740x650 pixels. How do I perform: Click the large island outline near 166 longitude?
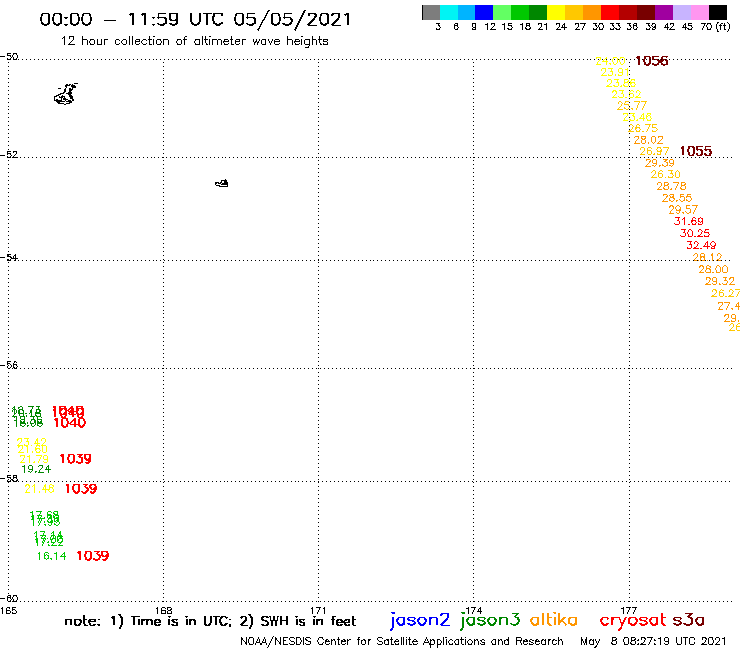click(66, 94)
